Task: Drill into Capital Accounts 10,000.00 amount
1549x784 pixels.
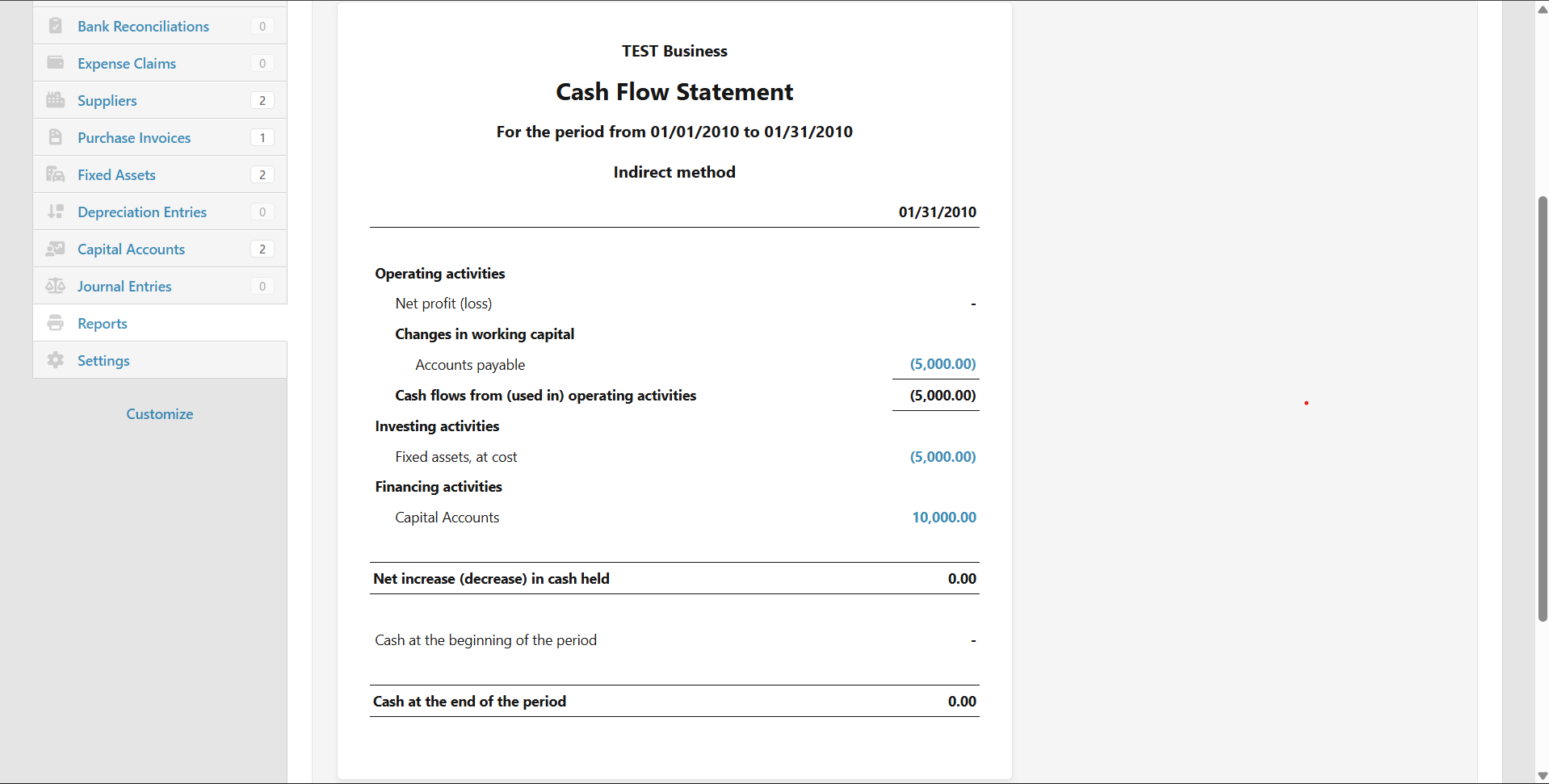Action: click(x=943, y=517)
